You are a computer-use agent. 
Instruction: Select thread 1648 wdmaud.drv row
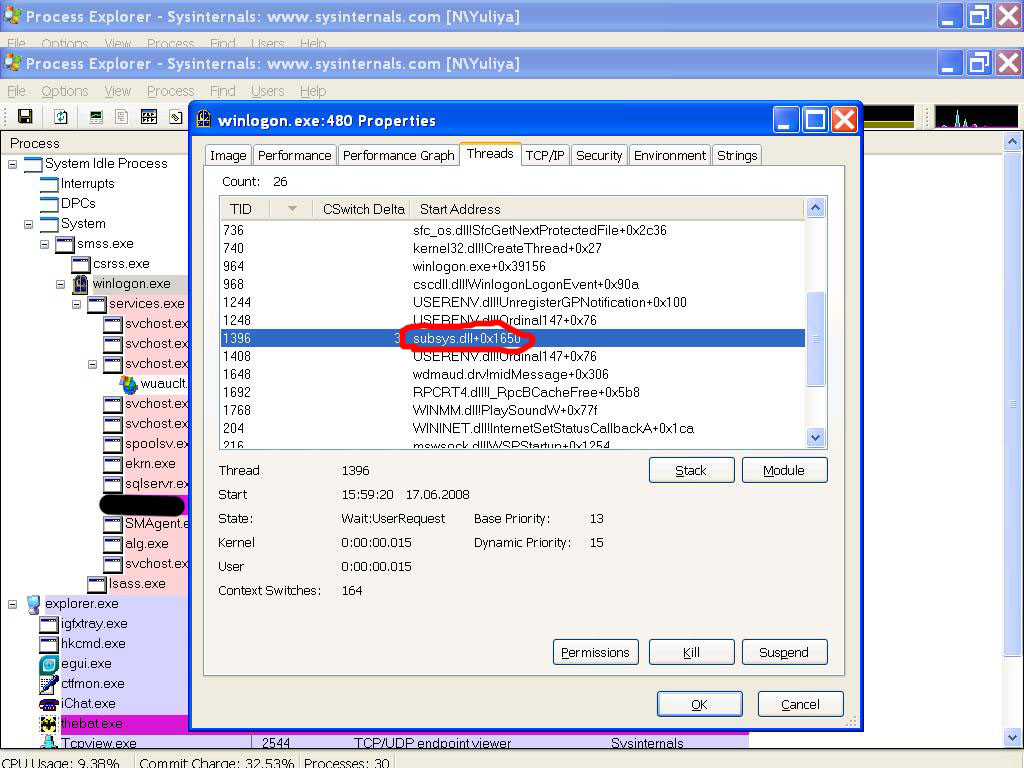(x=513, y=374)
